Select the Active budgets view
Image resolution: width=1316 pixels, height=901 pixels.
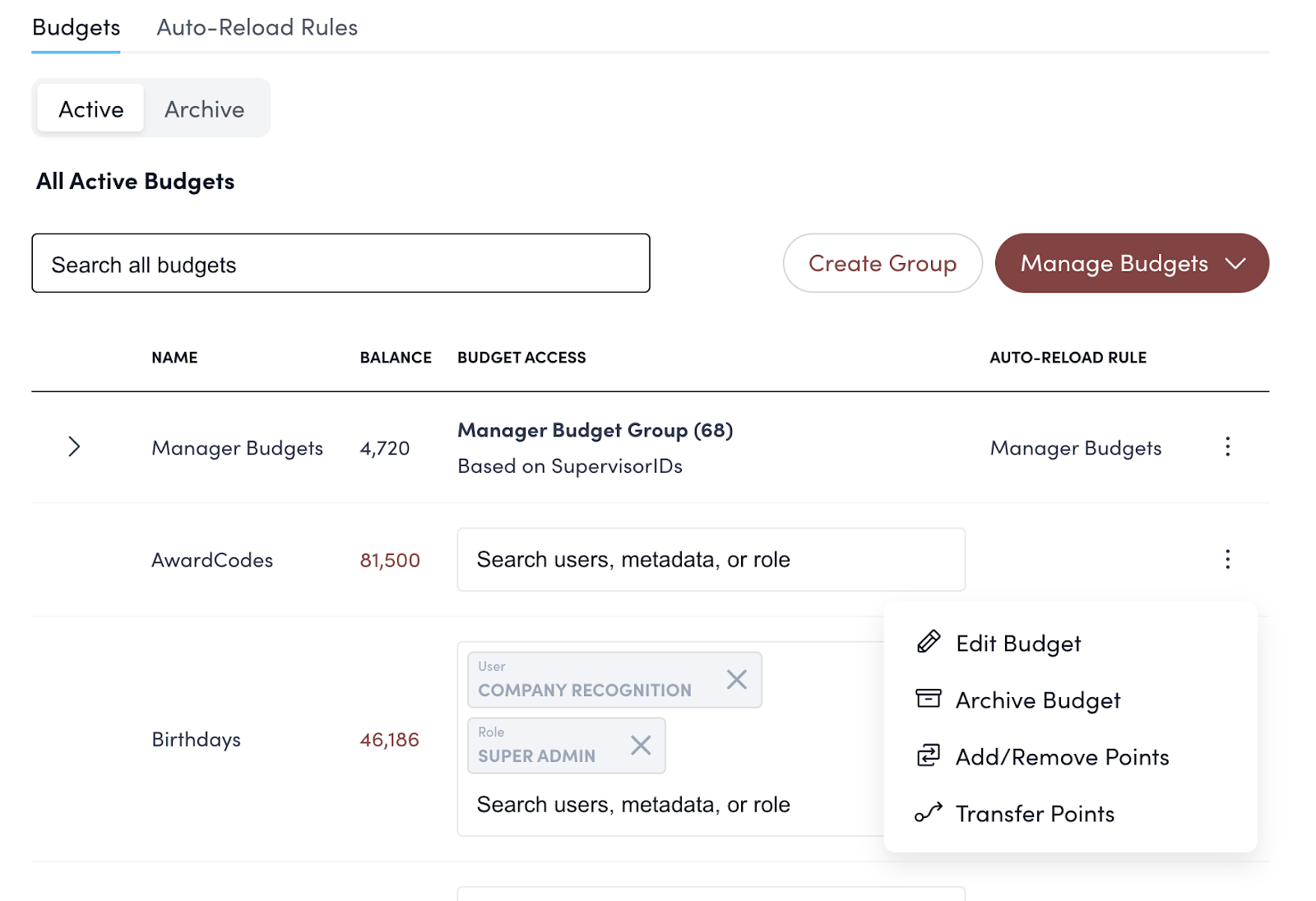(x=90, y=109)
